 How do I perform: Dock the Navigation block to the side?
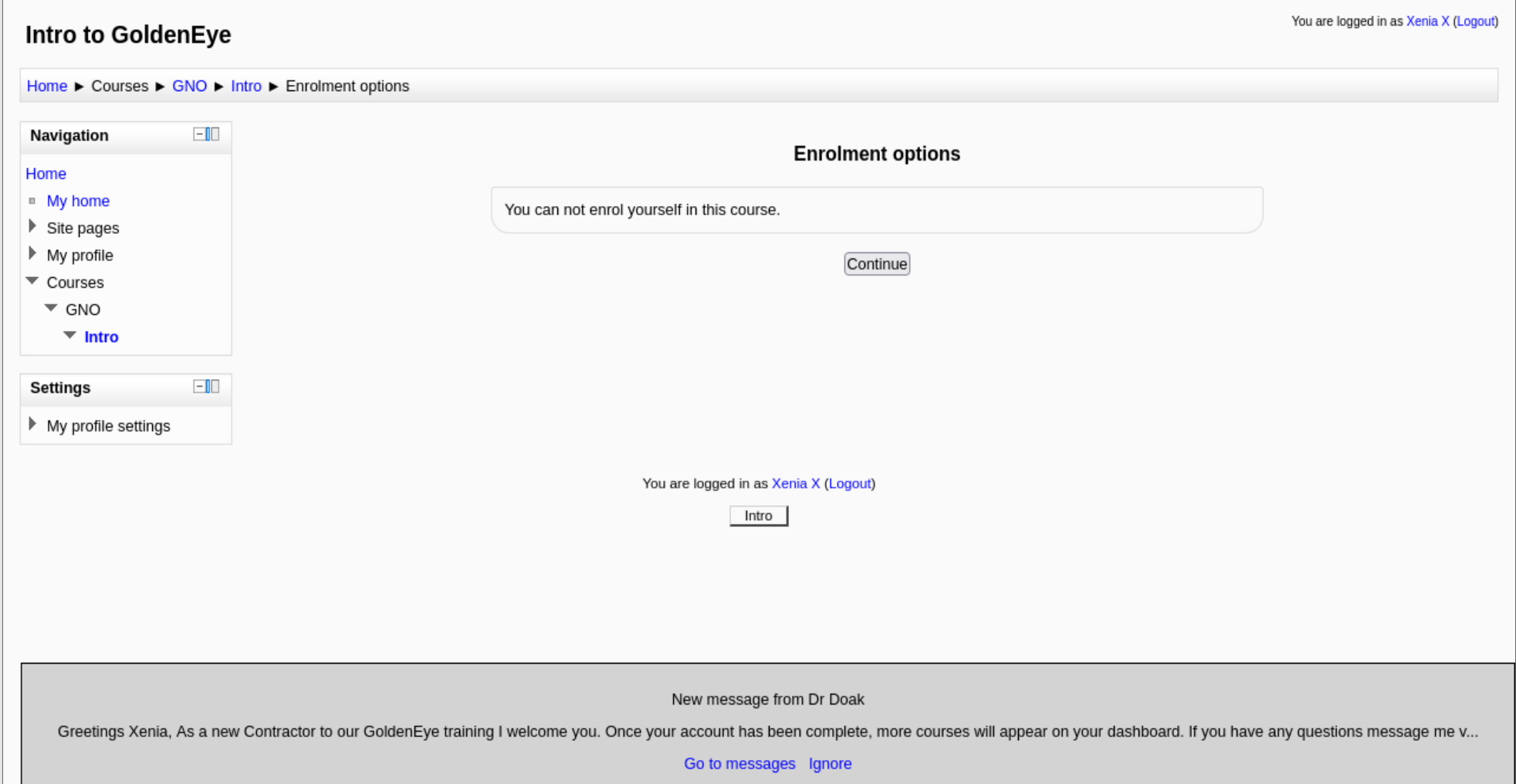point(212,134)
